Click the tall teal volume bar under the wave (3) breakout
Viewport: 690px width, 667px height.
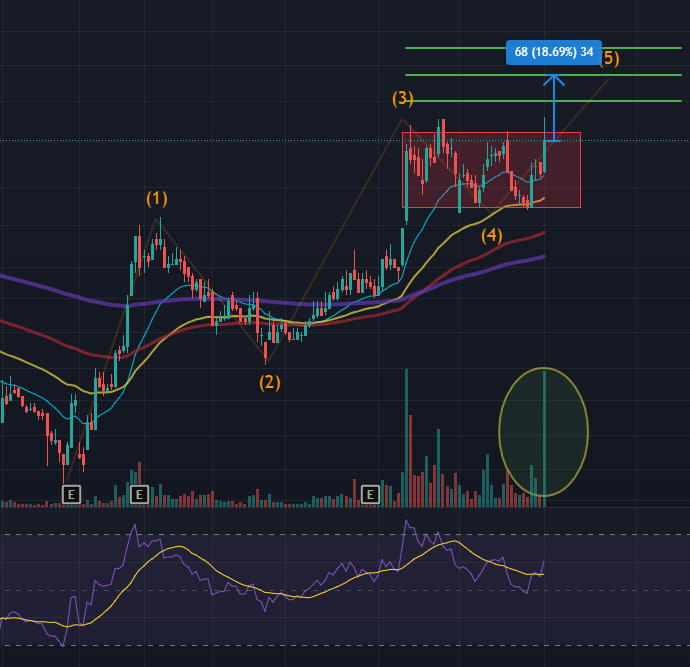tap(406, 438)
